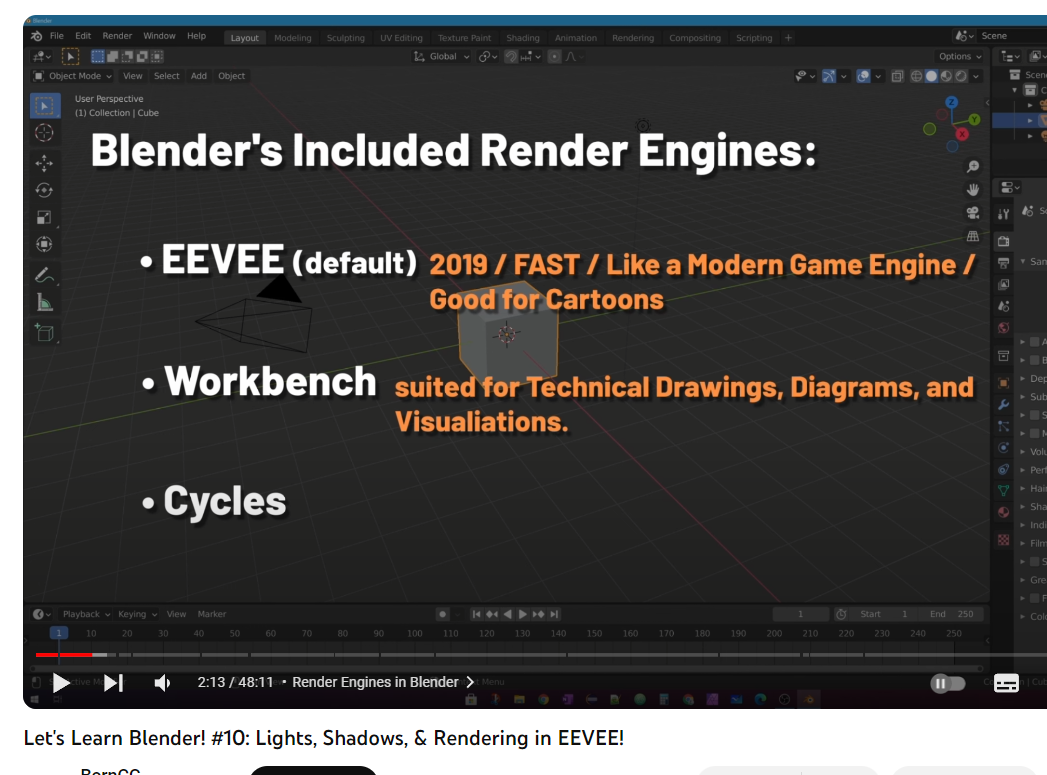The width and height of the screenshot is (1047, 775).
Task: Skip to the next video
Action: click(x=114, y=682)
